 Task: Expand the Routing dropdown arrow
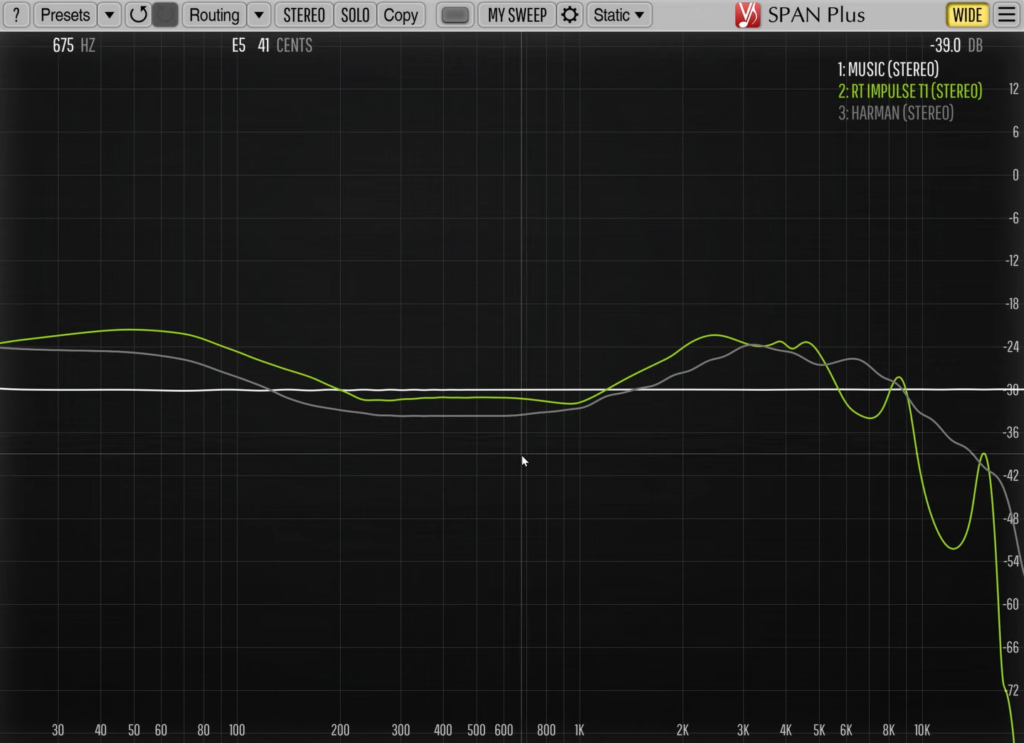tap(259, 14)
